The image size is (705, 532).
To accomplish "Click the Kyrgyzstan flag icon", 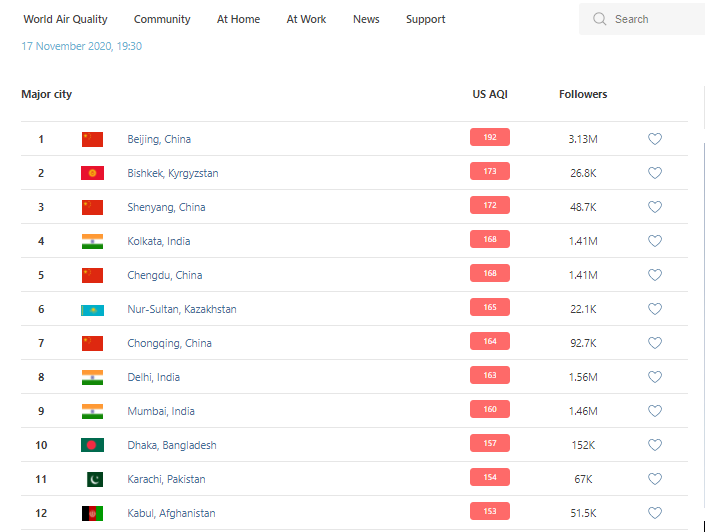I will pos(92,173).
